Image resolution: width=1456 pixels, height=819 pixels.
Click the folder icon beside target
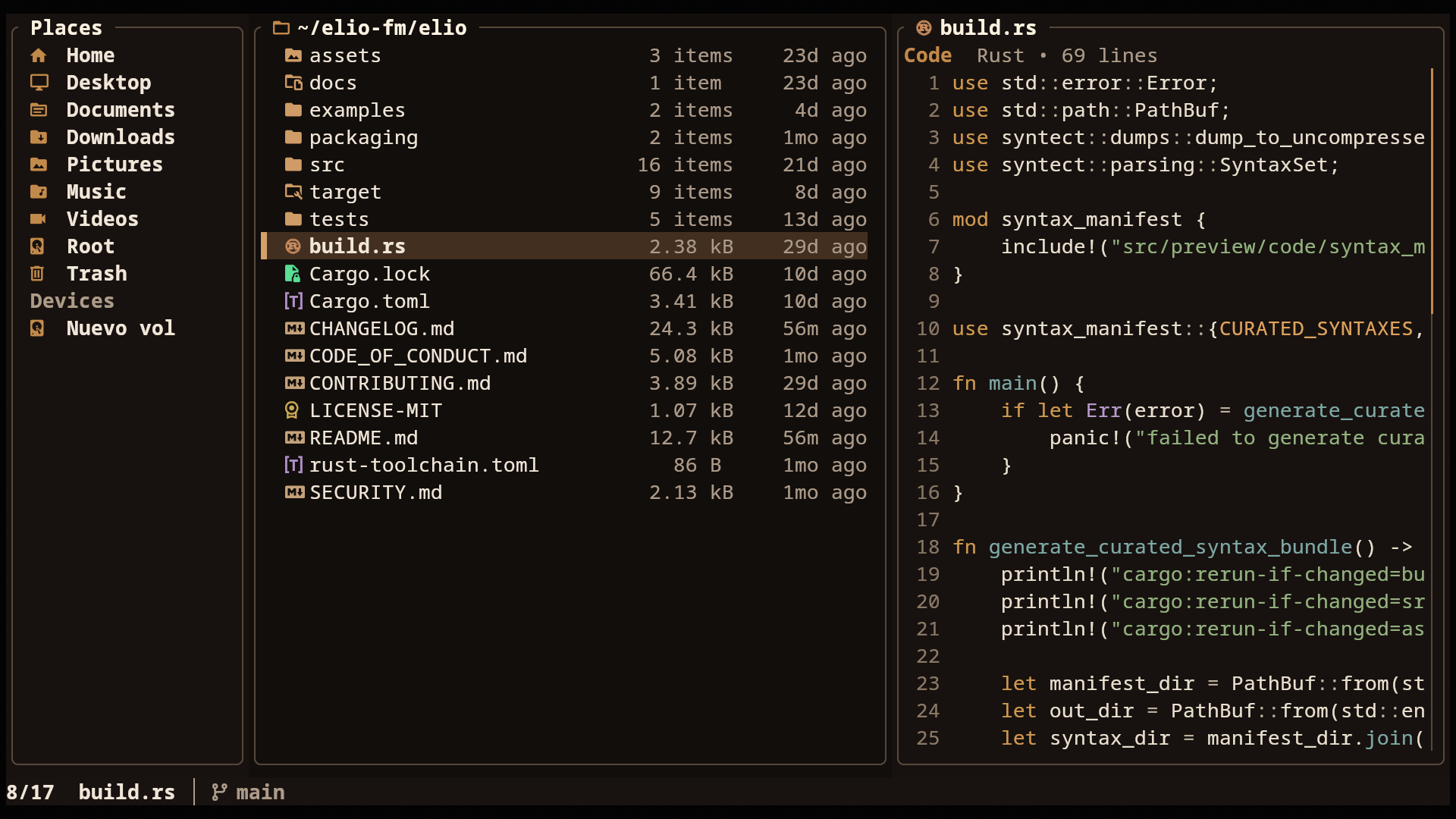coord(293,192)
